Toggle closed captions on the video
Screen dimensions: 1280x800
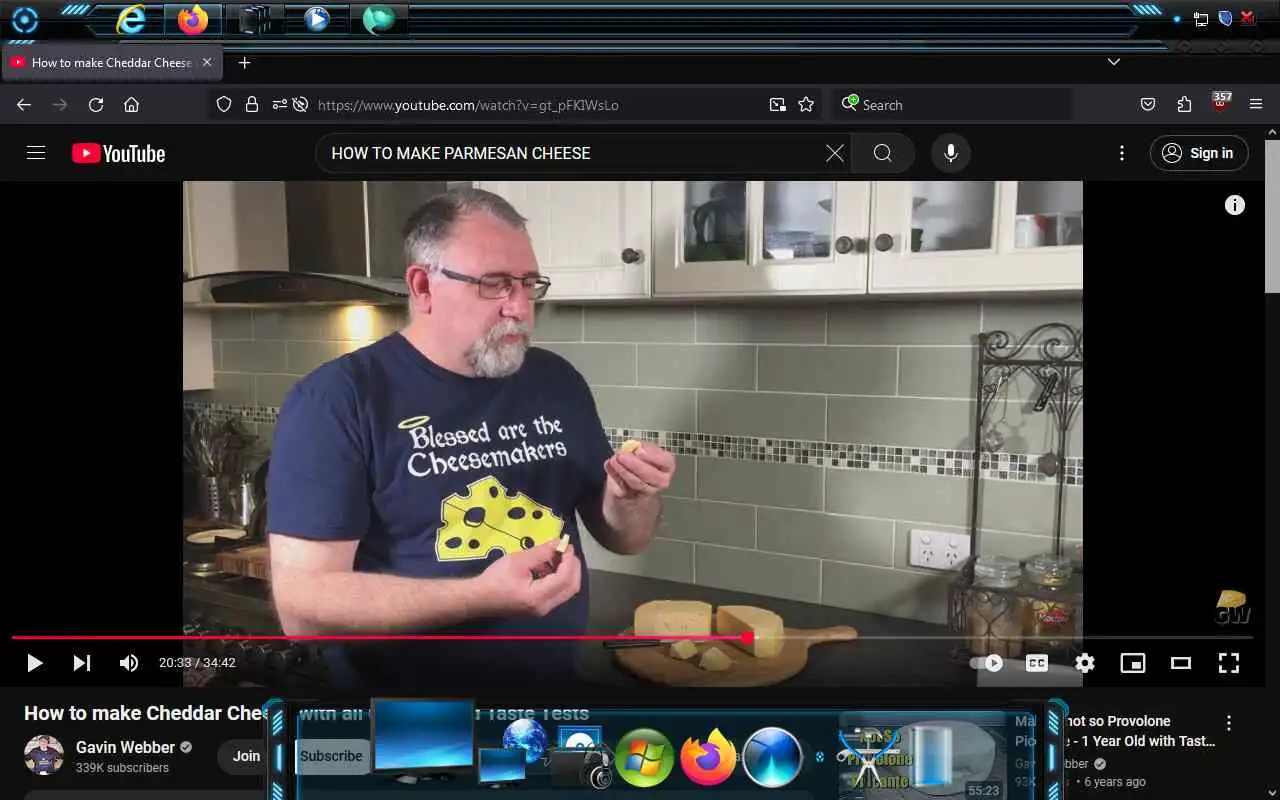[1037, 663]
